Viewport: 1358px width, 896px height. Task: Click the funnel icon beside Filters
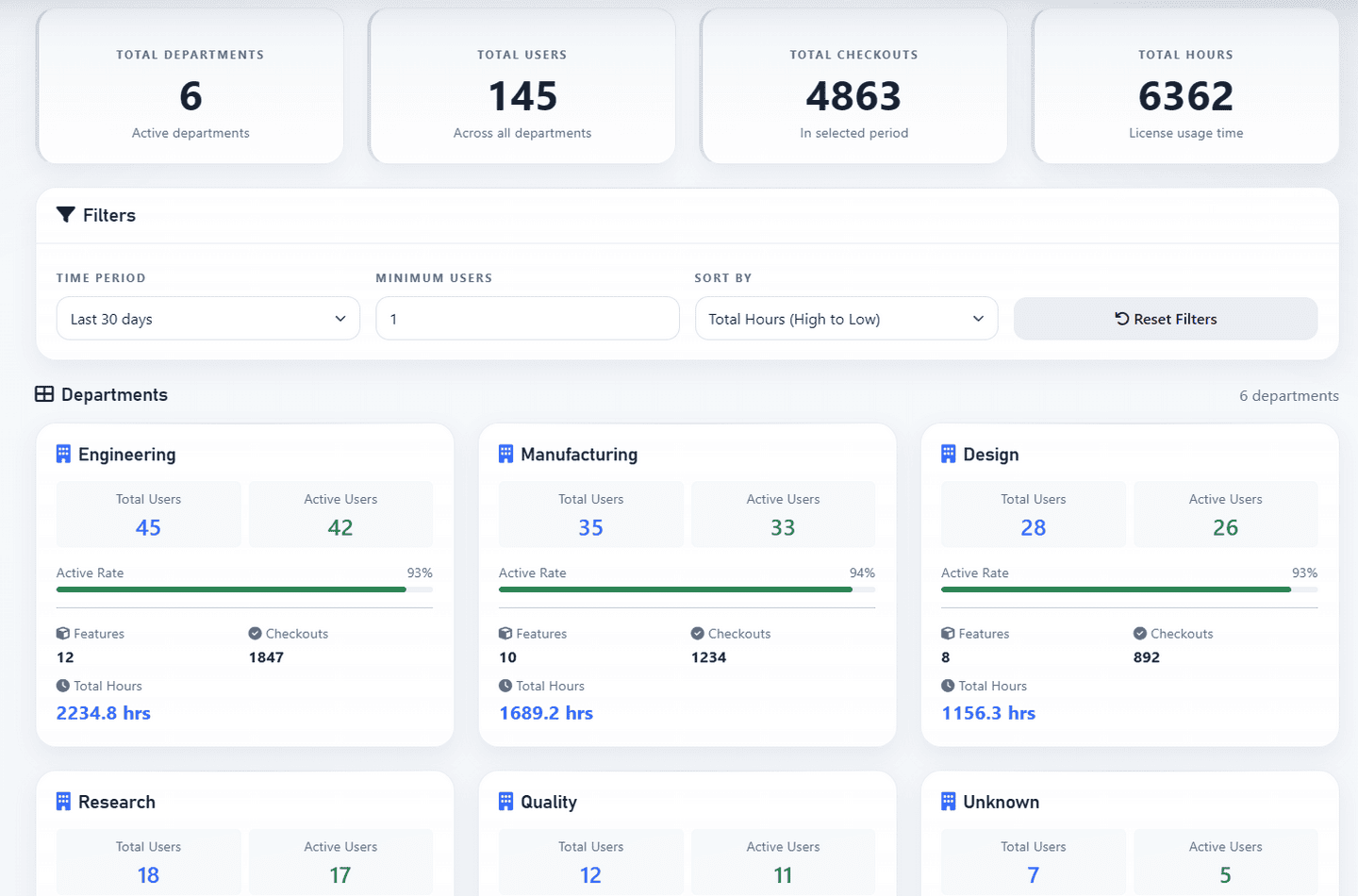click(65, 215)
